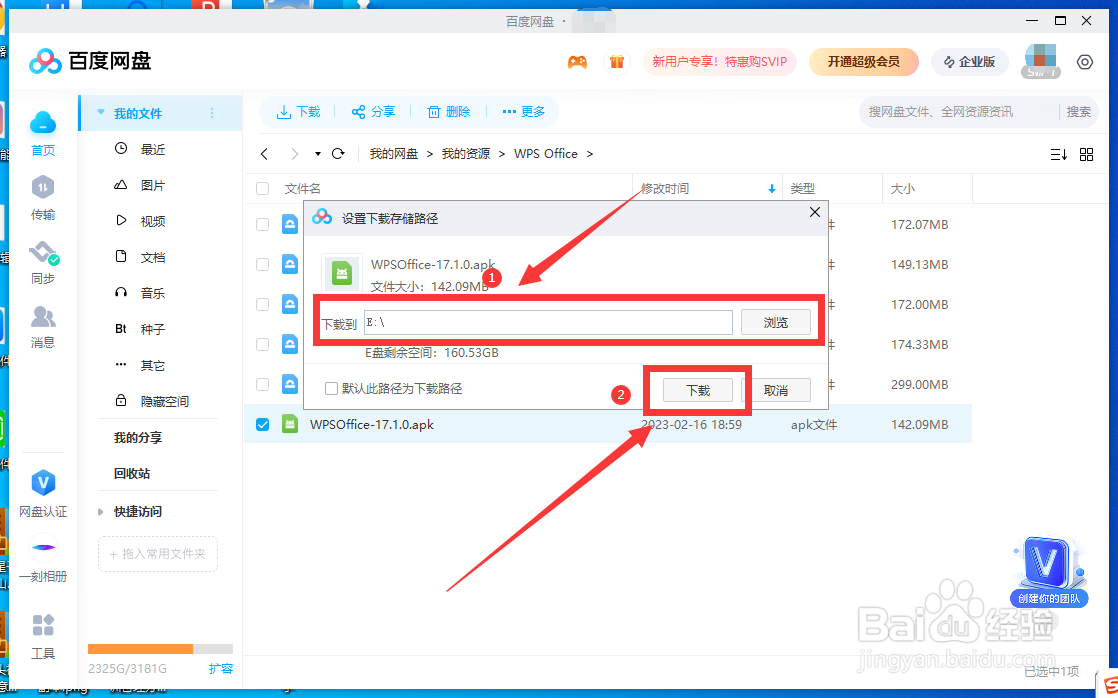Check the 172.00MB file row checkbox
The width and height of the screenshot is (1118, 698).
tap(262, 304)
